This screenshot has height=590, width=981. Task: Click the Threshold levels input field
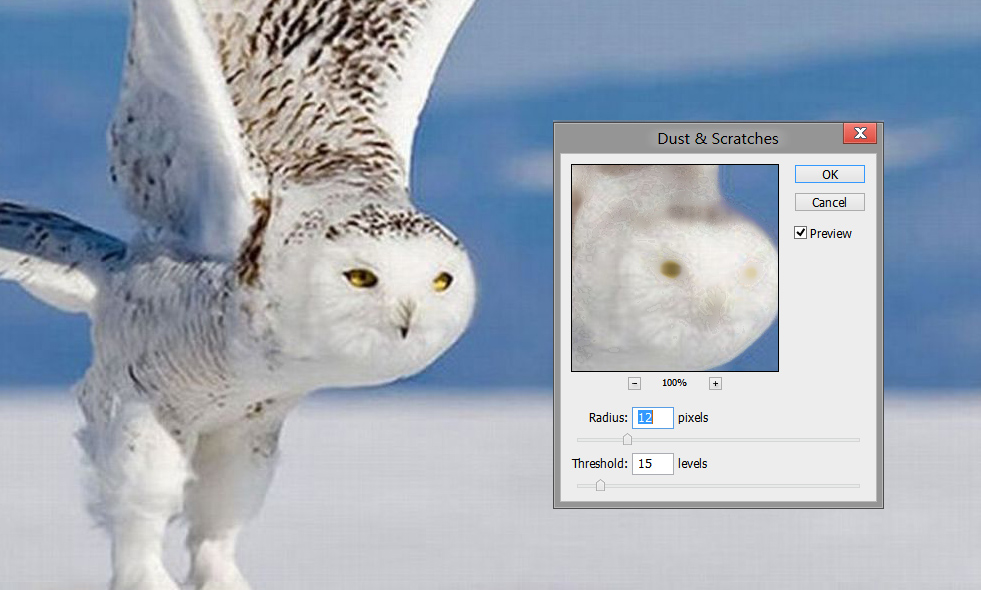653,464
